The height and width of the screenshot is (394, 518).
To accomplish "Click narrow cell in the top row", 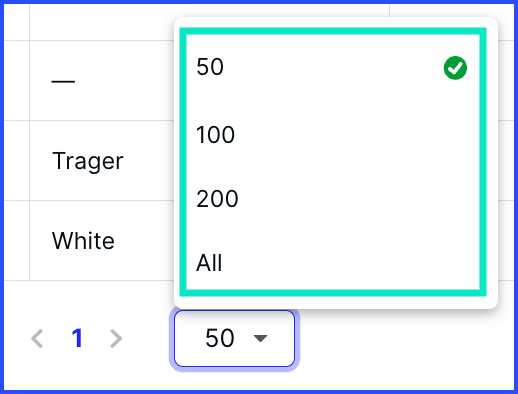I will [x=17, y=22].
